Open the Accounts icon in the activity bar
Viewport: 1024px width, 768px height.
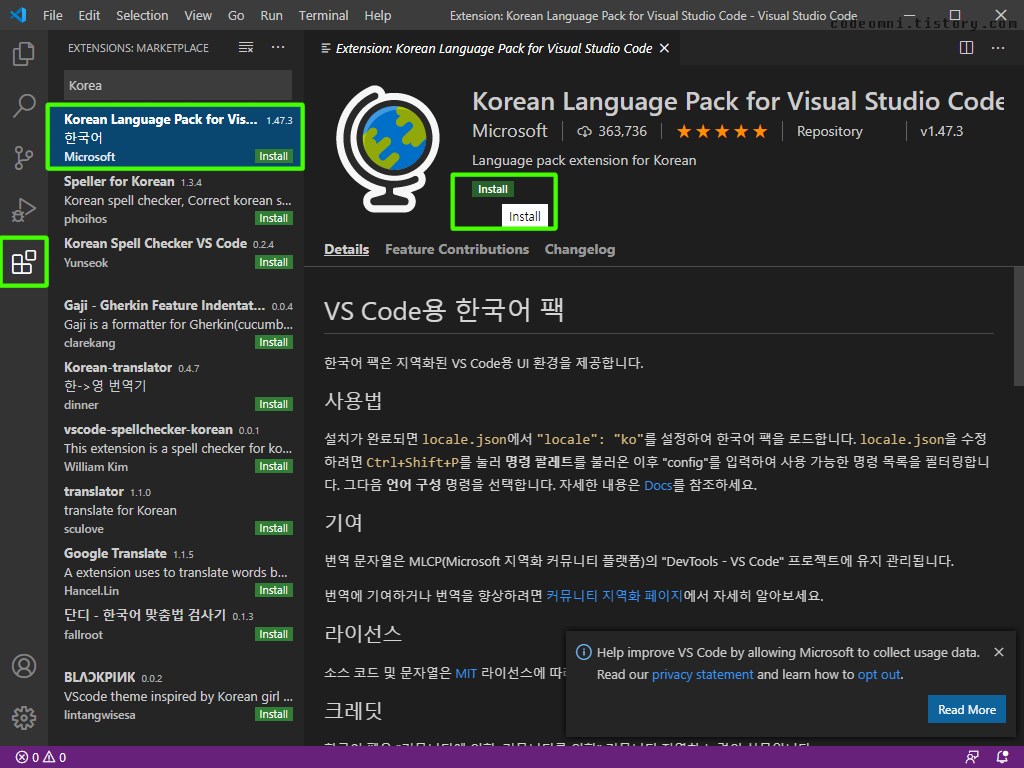pos(24,666)
